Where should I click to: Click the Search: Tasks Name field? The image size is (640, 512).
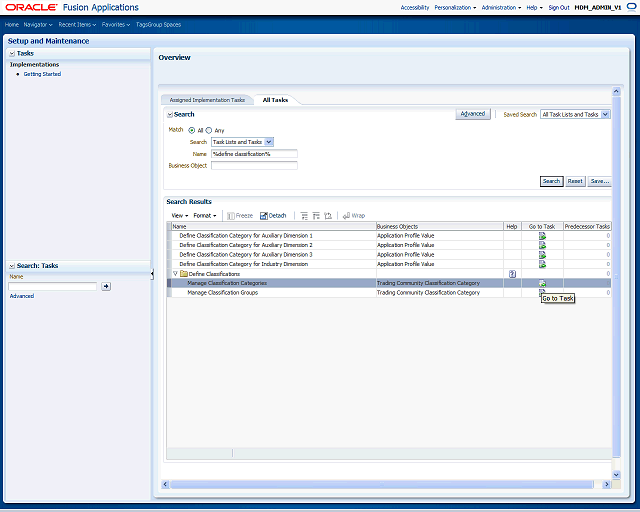[53, 286]
